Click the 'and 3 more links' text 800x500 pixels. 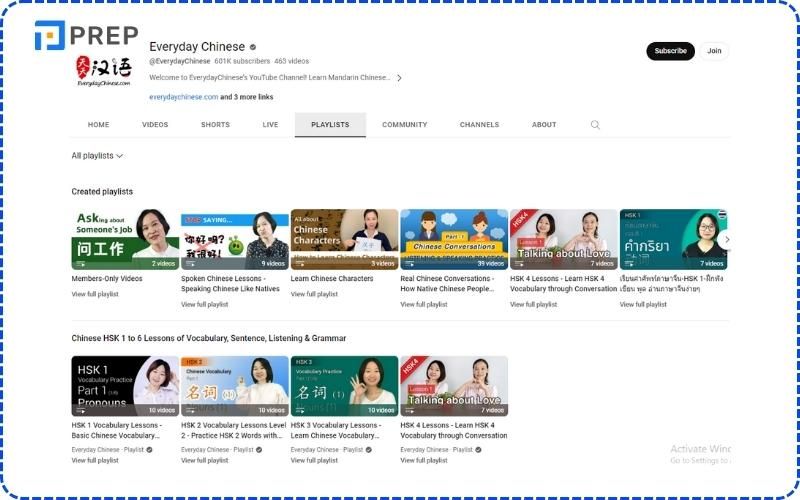tap(247, 97)
